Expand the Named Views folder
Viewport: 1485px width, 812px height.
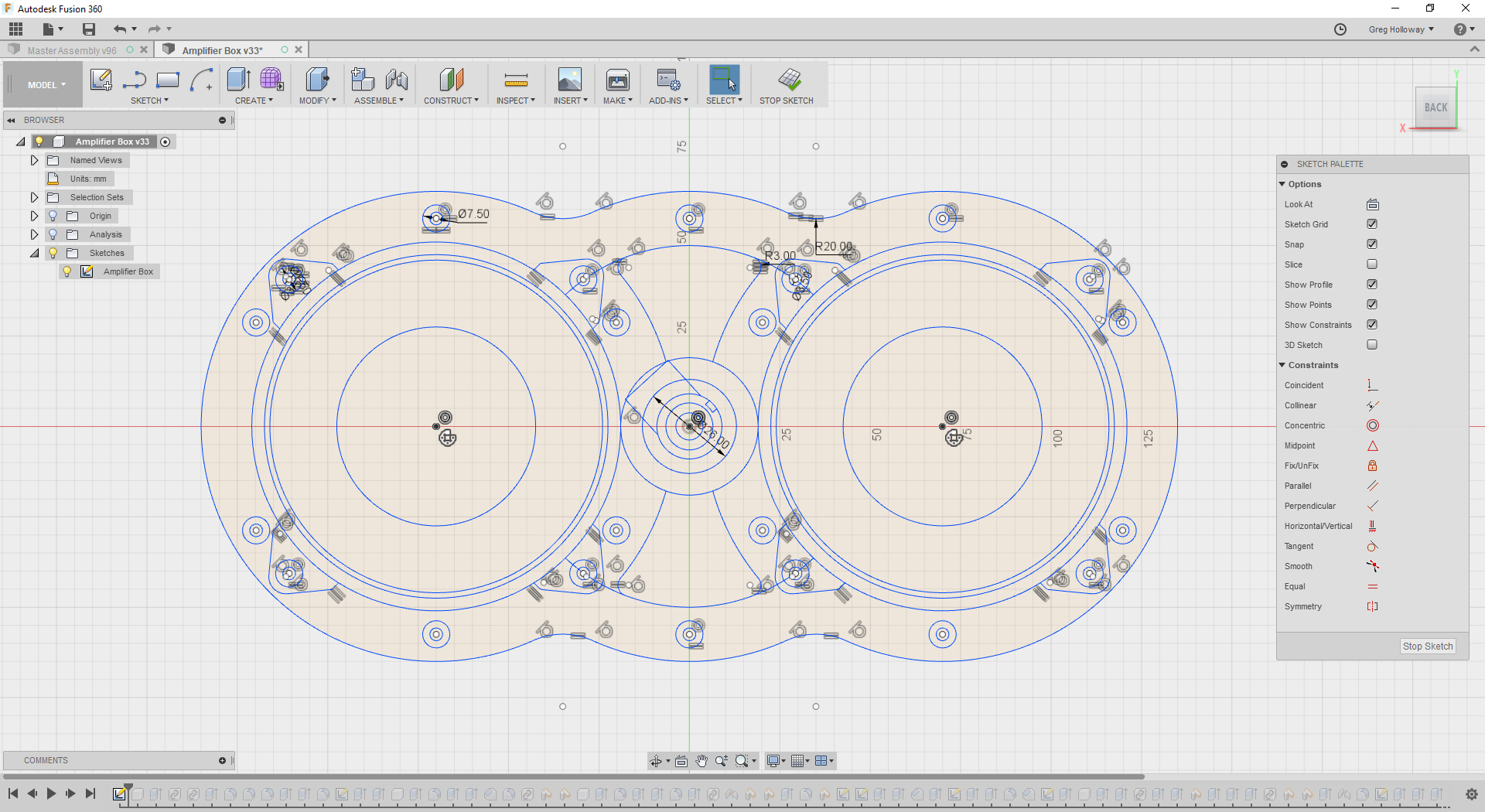34,160
